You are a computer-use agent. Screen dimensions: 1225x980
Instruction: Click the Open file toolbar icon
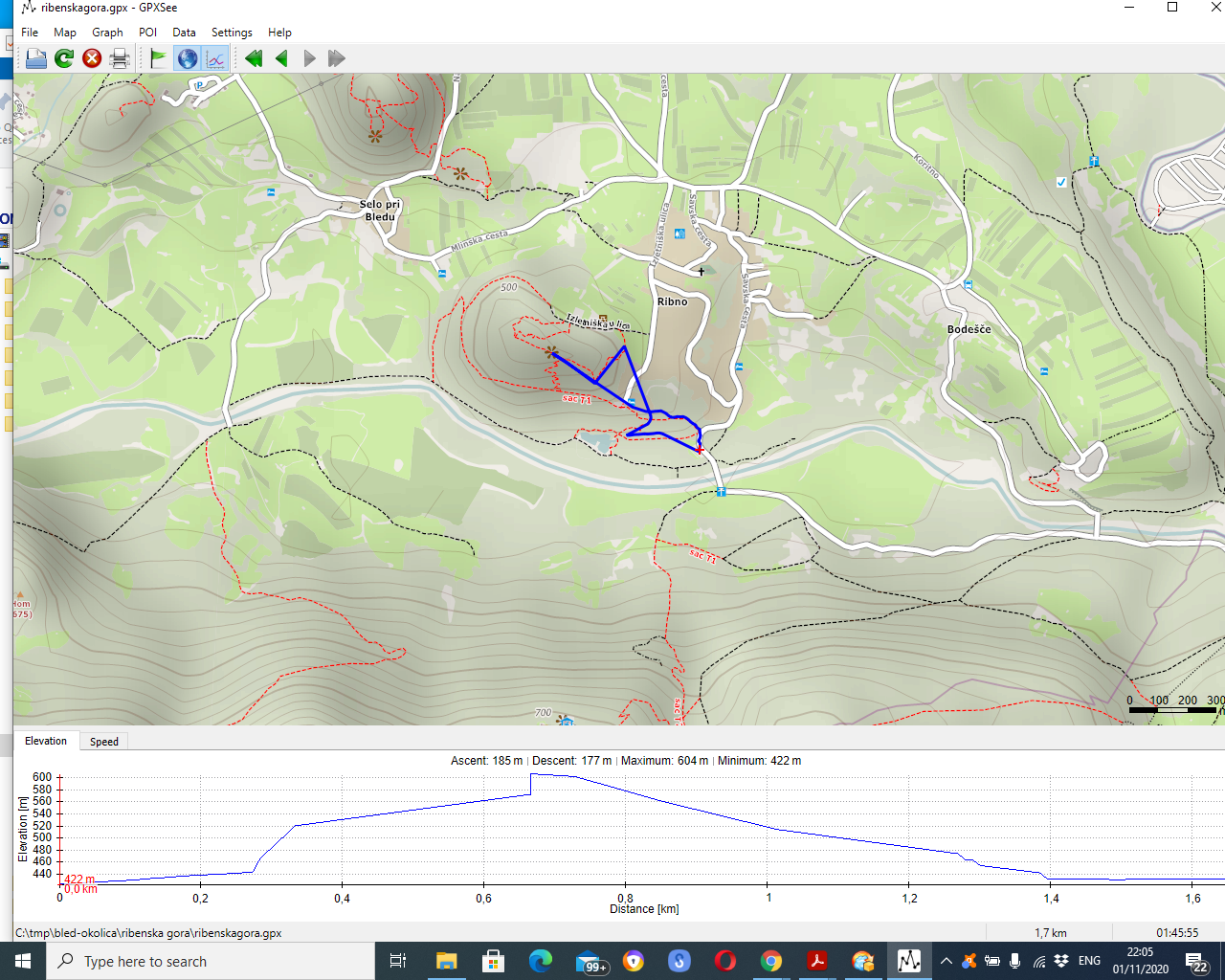point(35,59)
